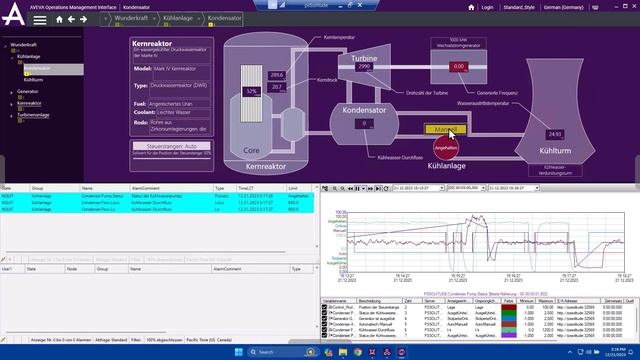Click generator frequency value 0.00
This screenshot has width=640, height=360.
coord(459,67)
